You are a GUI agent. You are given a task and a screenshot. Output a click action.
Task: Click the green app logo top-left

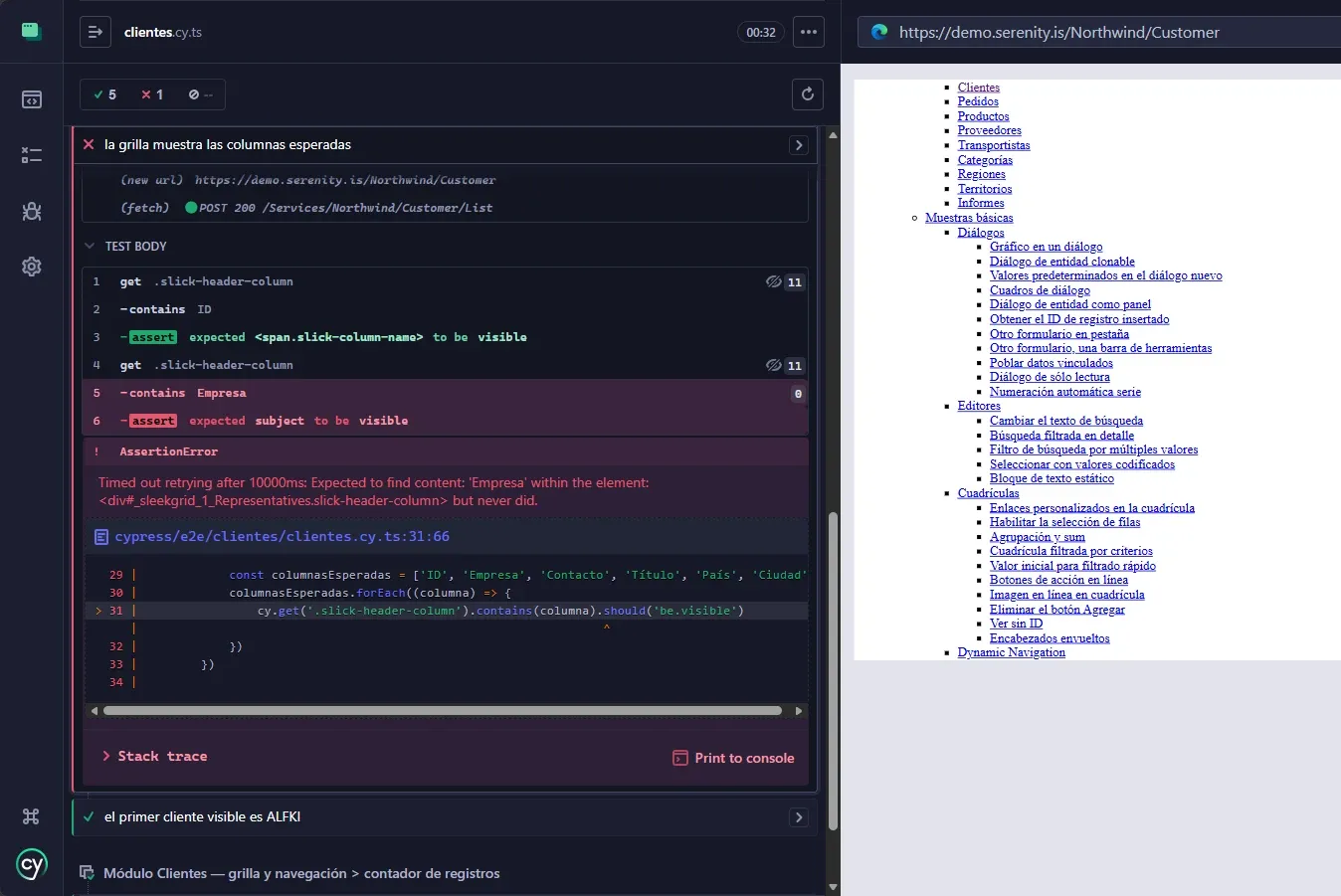point(31,31)
